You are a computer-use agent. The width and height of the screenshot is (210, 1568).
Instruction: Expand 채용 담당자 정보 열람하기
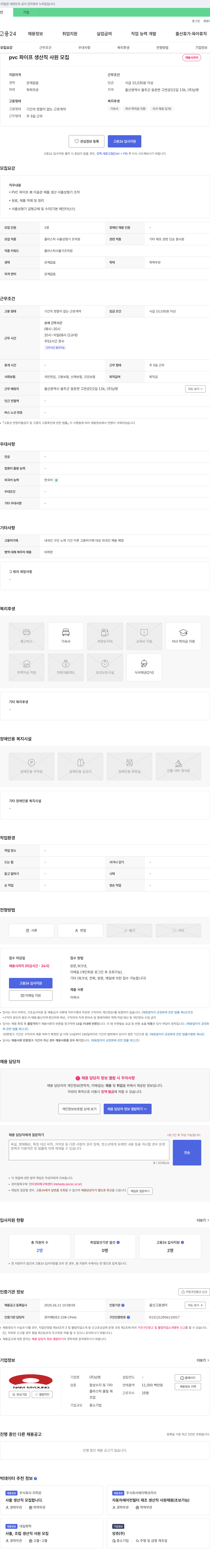[x=128, y=1109]
